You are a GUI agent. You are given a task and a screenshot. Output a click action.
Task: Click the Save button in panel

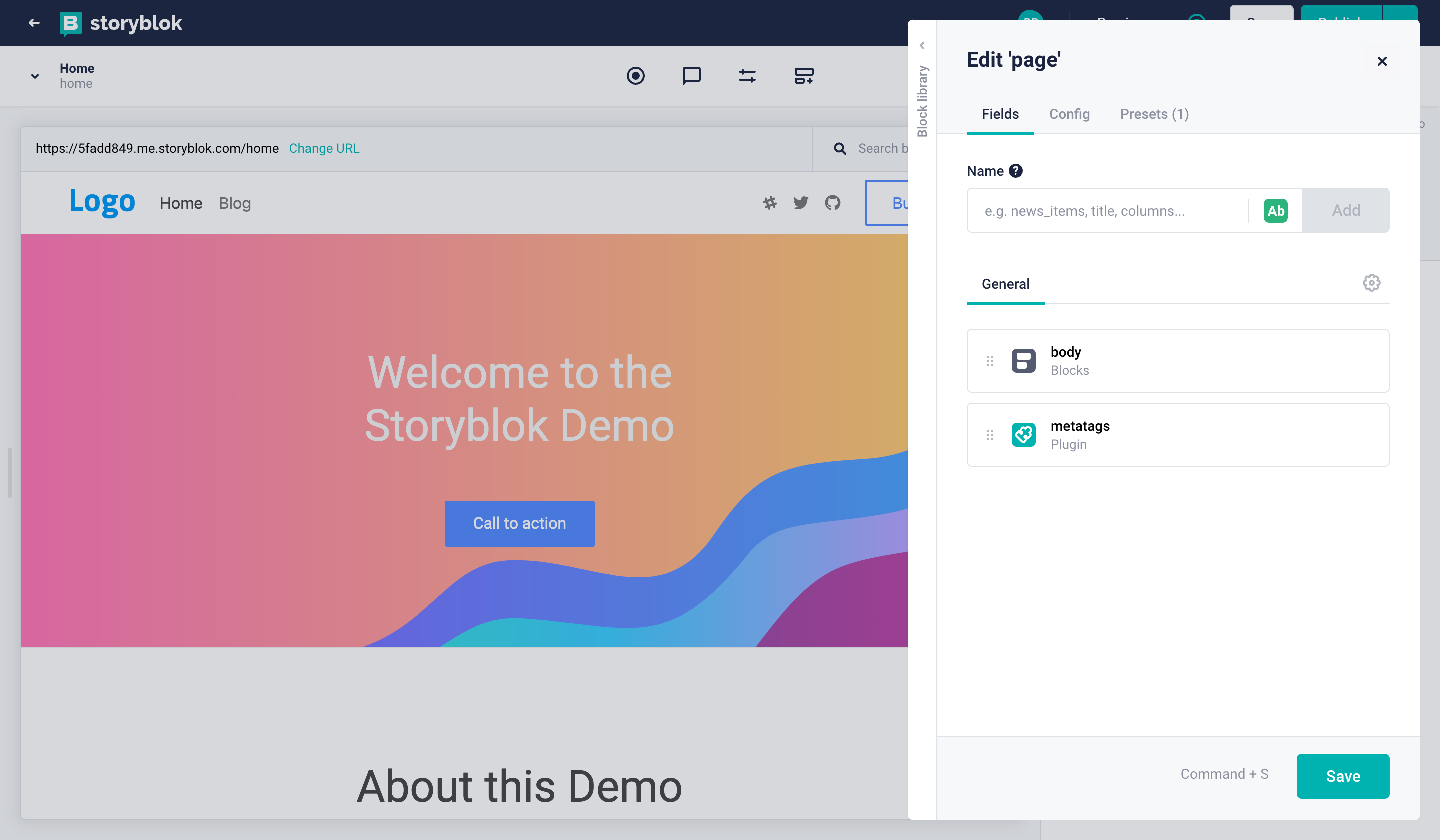(1343, 776)
